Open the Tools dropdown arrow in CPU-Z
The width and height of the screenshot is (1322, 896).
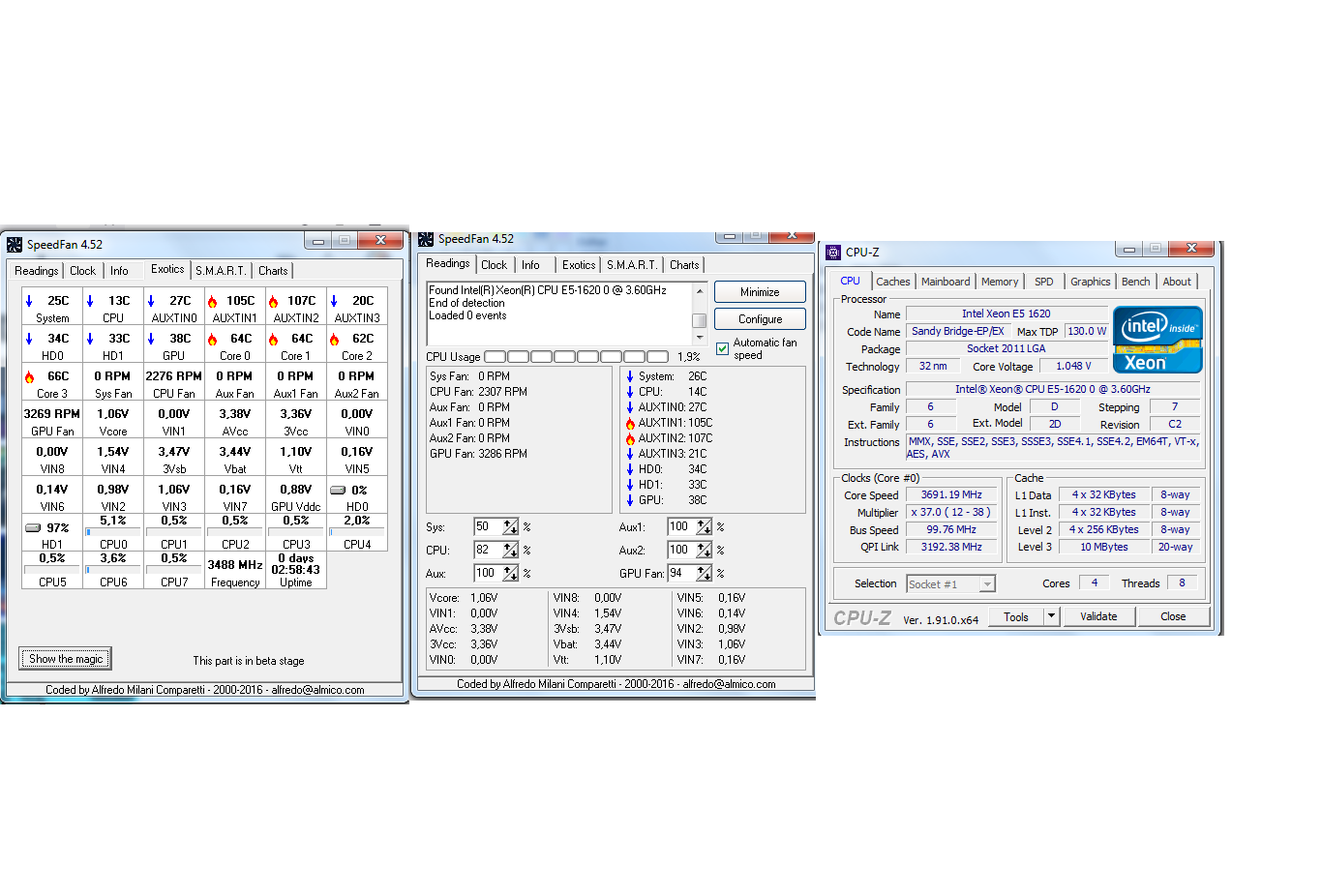[1051, 616]
